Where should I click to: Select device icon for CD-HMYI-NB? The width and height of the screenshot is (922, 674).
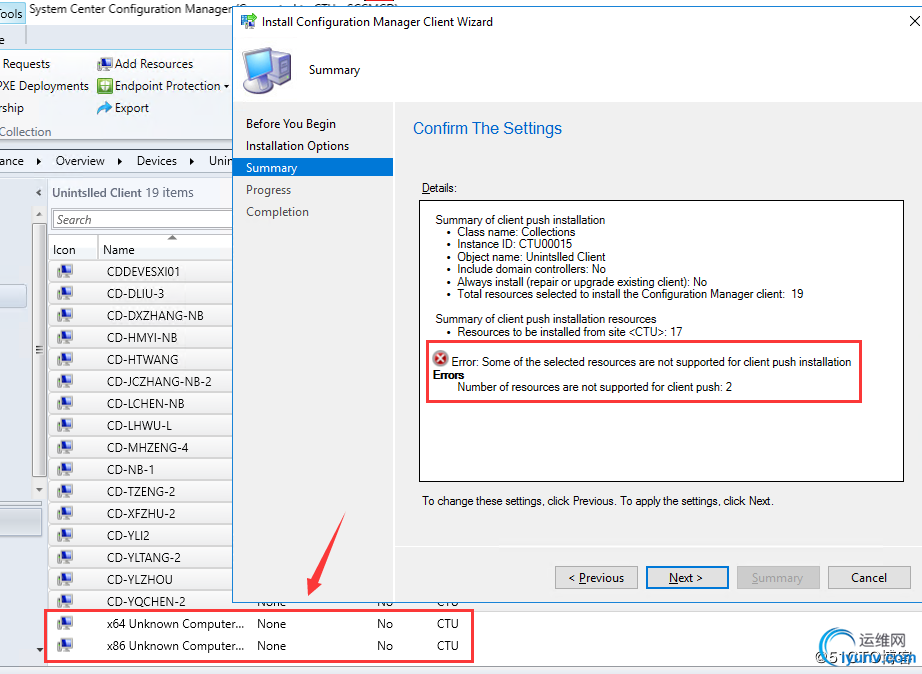pos(65,337)
